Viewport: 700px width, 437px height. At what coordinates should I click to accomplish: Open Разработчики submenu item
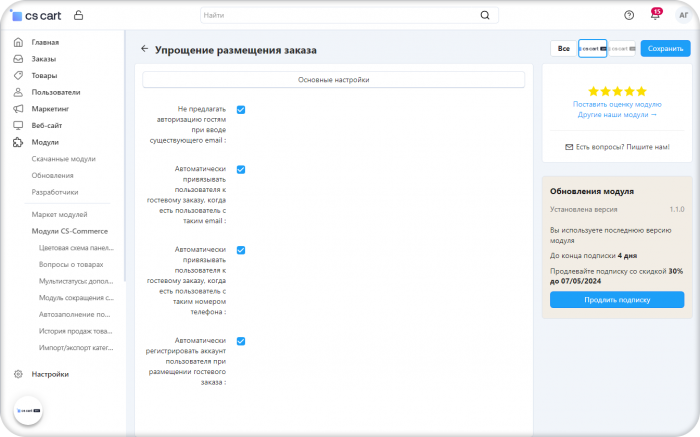(54, 192)
